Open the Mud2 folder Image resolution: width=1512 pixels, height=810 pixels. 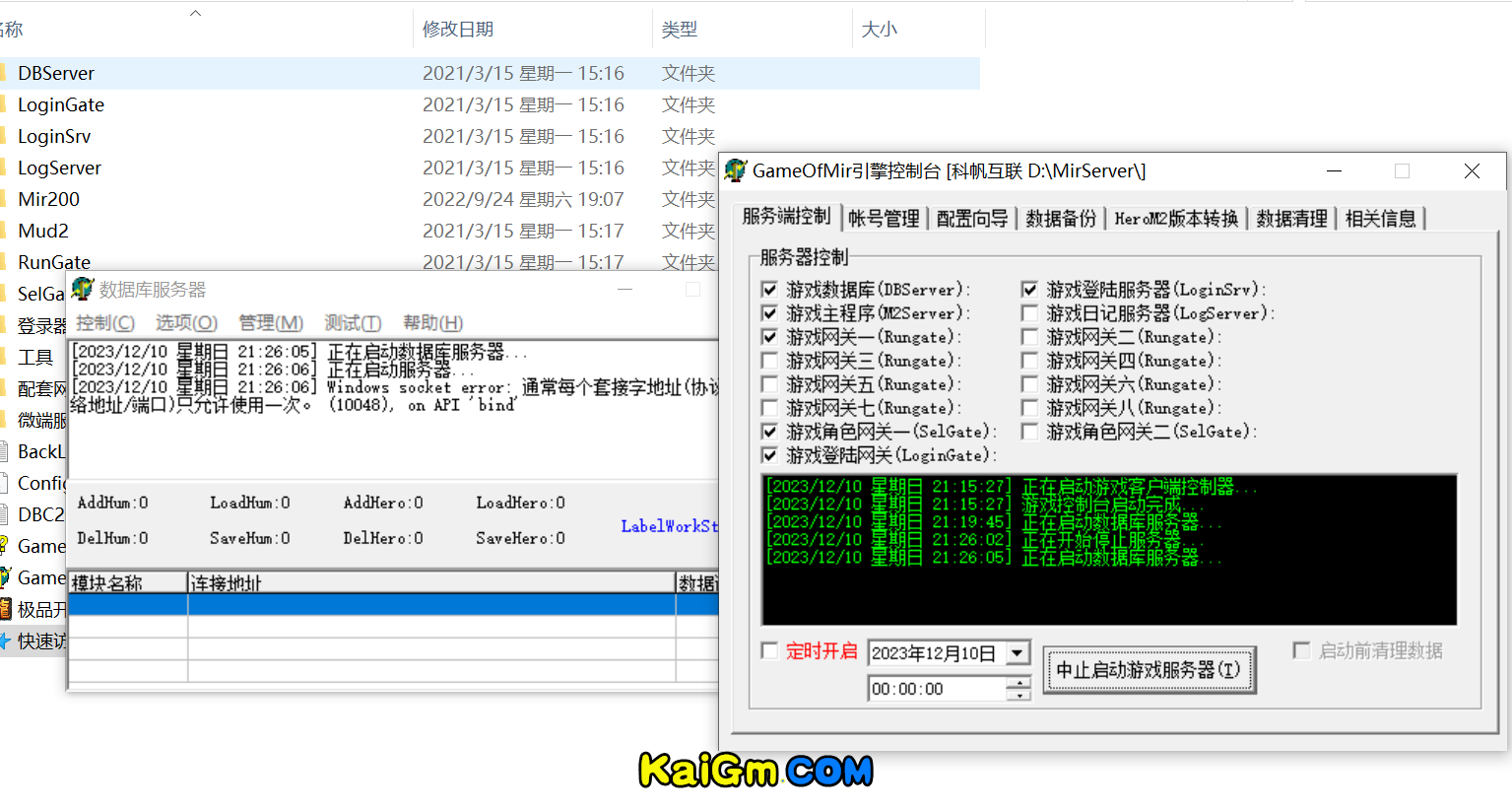43,231
